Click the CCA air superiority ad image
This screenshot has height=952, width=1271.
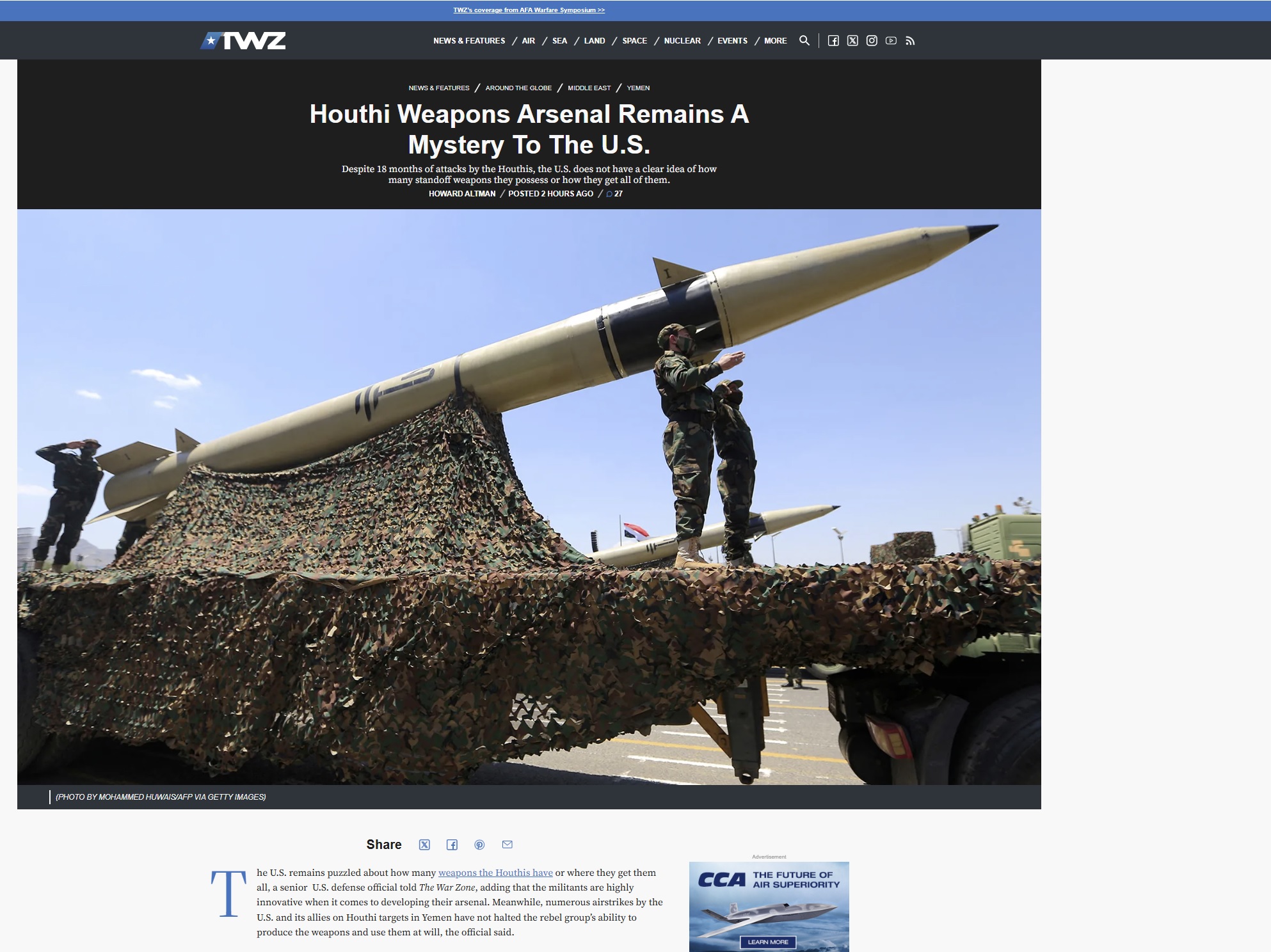tap(769, 907)
